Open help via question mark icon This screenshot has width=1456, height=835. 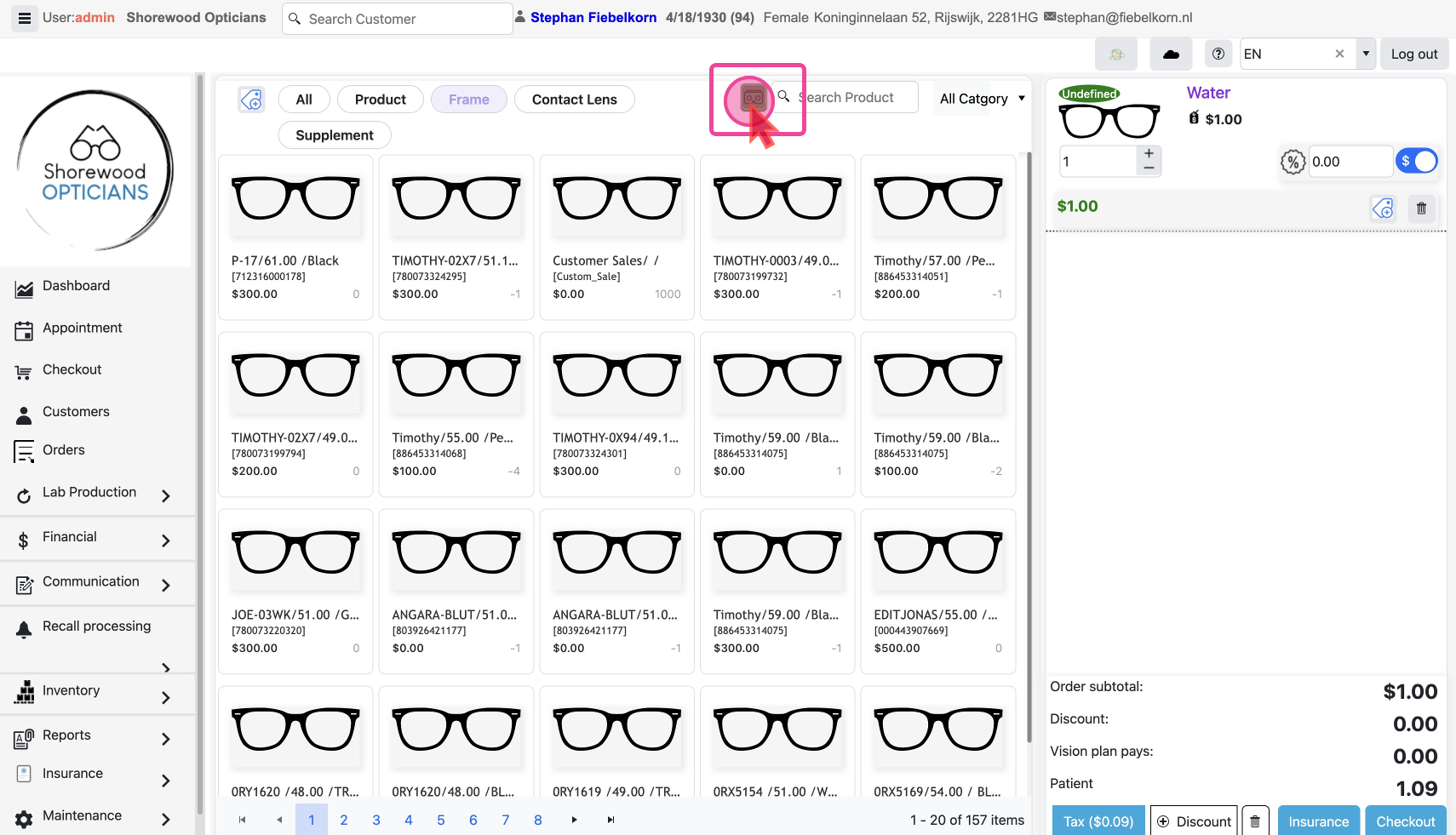pyautogui.click(x=1218, y=54)
